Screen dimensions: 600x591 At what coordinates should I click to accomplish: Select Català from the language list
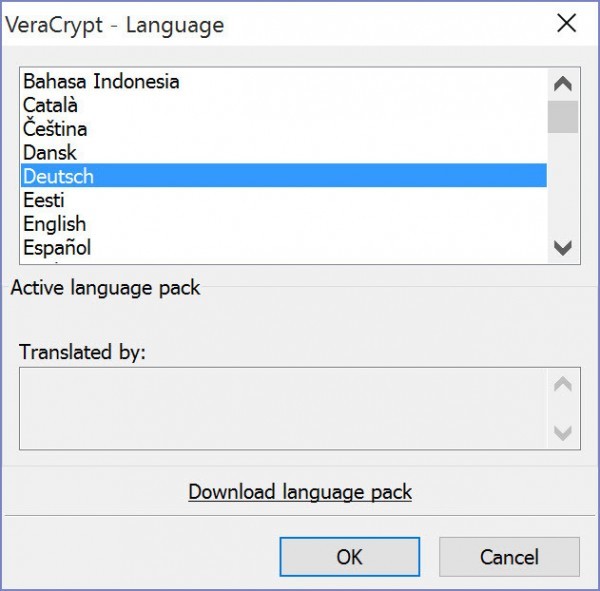coord(284,105)
